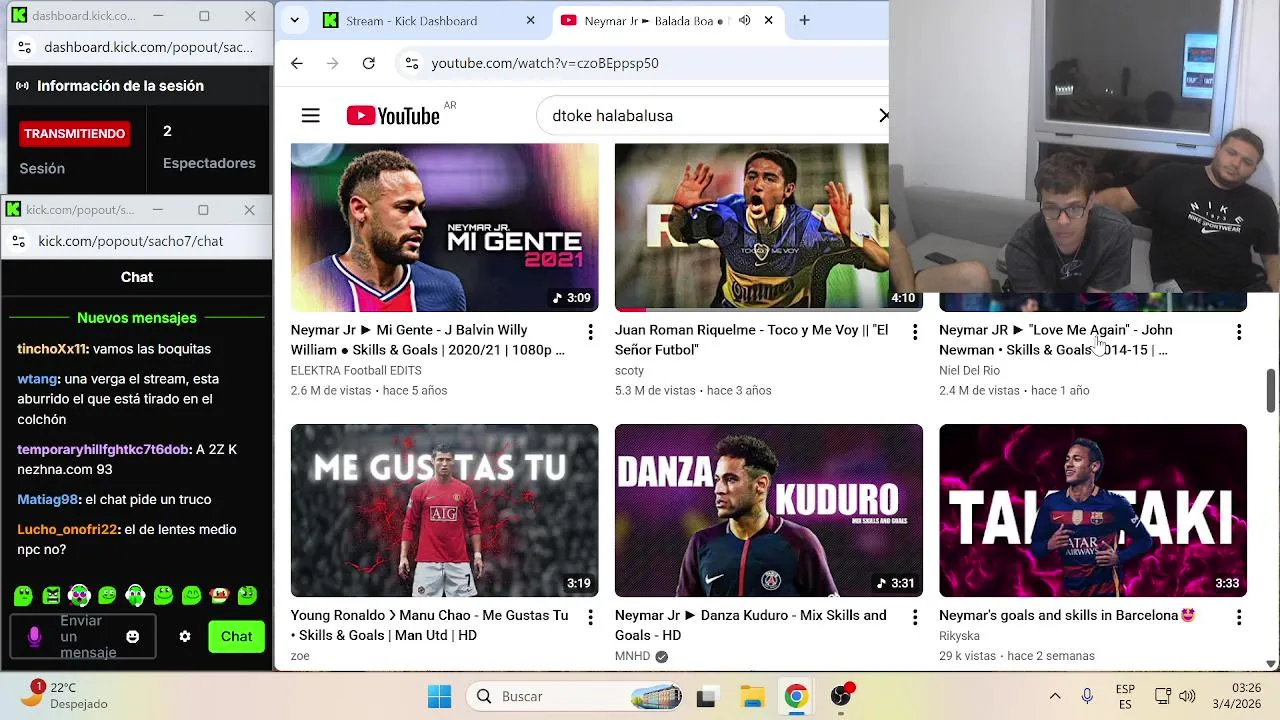
Task: Click the TRANSMITIENDO live status badge
Action: pos(74,133)
